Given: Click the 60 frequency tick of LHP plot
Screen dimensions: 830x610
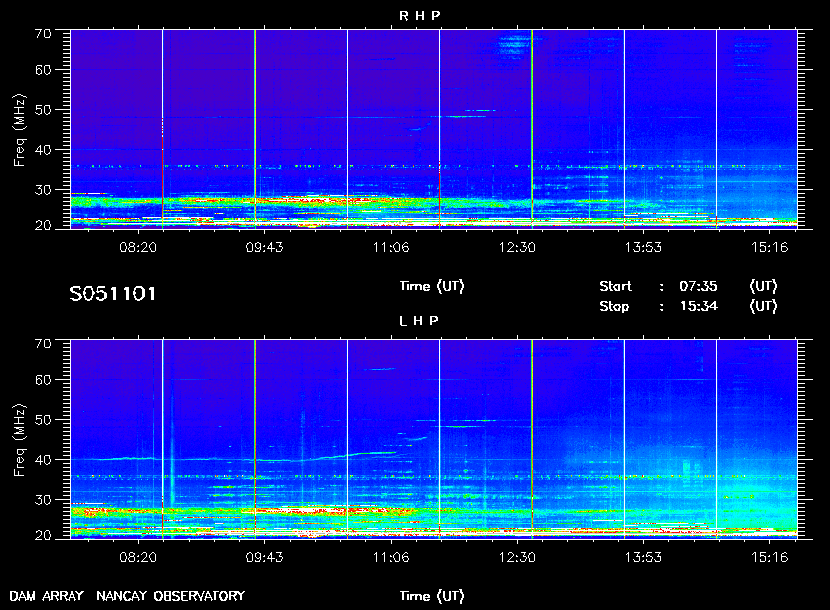Looking at the screenshot, I should (43, 380).
